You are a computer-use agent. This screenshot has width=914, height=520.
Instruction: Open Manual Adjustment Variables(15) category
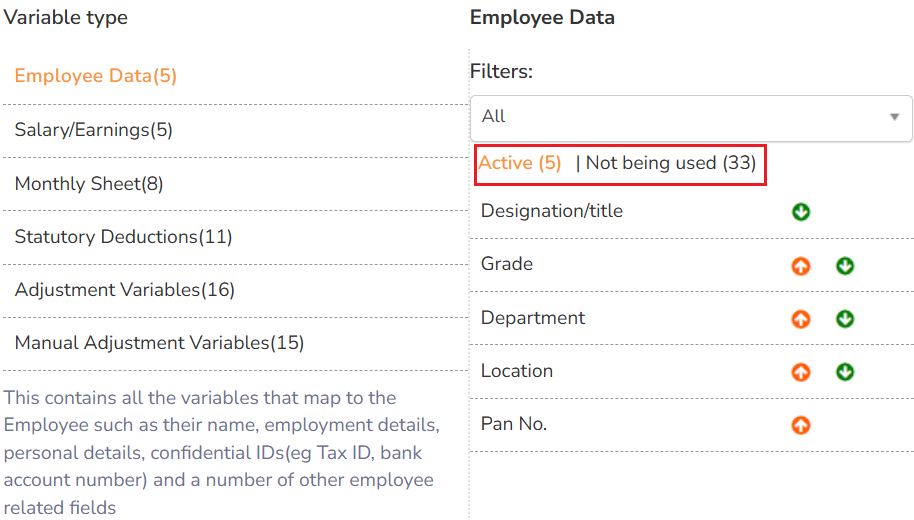[x=159, y=343]
